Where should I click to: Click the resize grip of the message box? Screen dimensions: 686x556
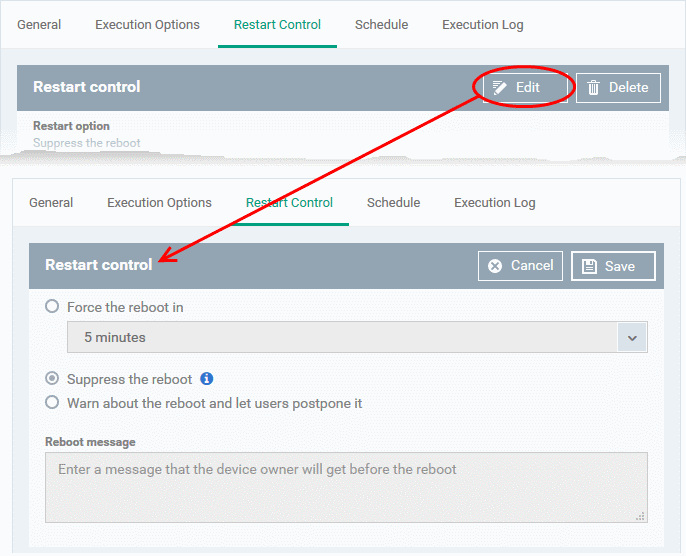[640, 517]
